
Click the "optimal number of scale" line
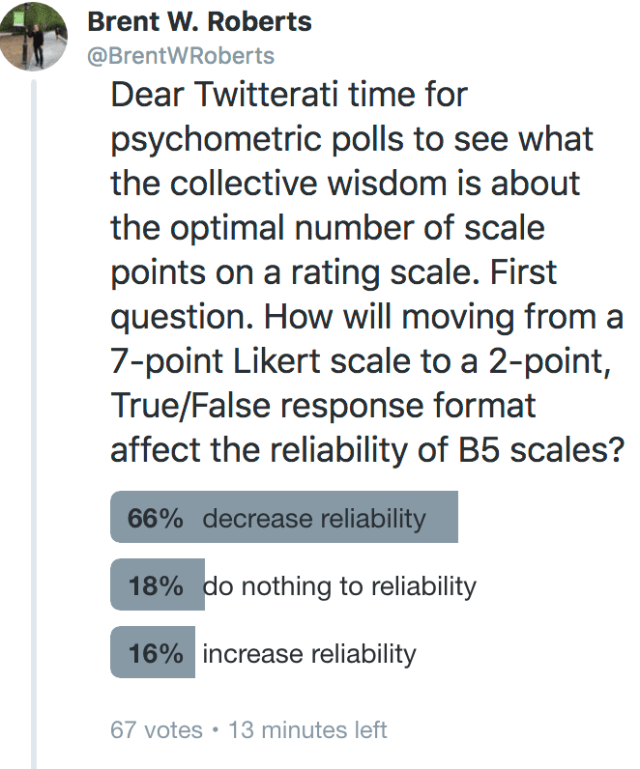pos(327,229)
